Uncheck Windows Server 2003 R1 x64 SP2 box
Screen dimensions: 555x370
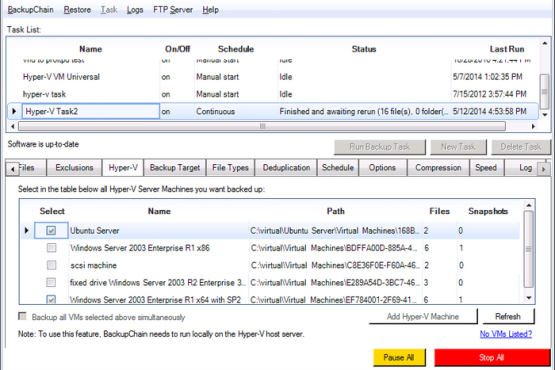[51, 300]
